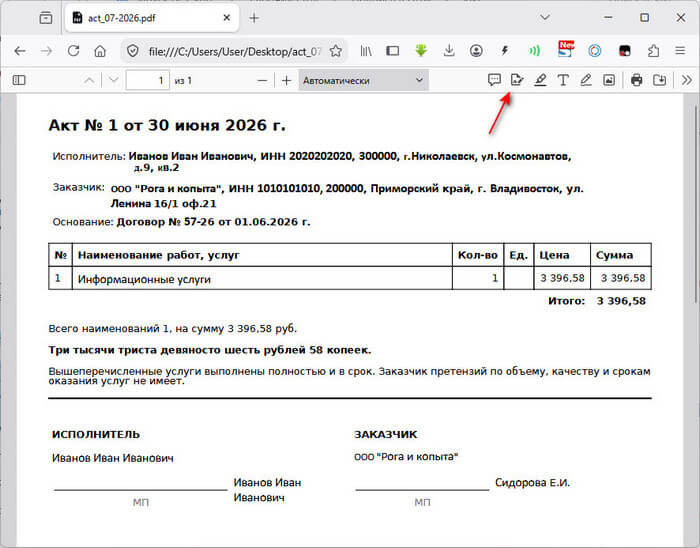Zoom out the PDF document

[262, 81]
